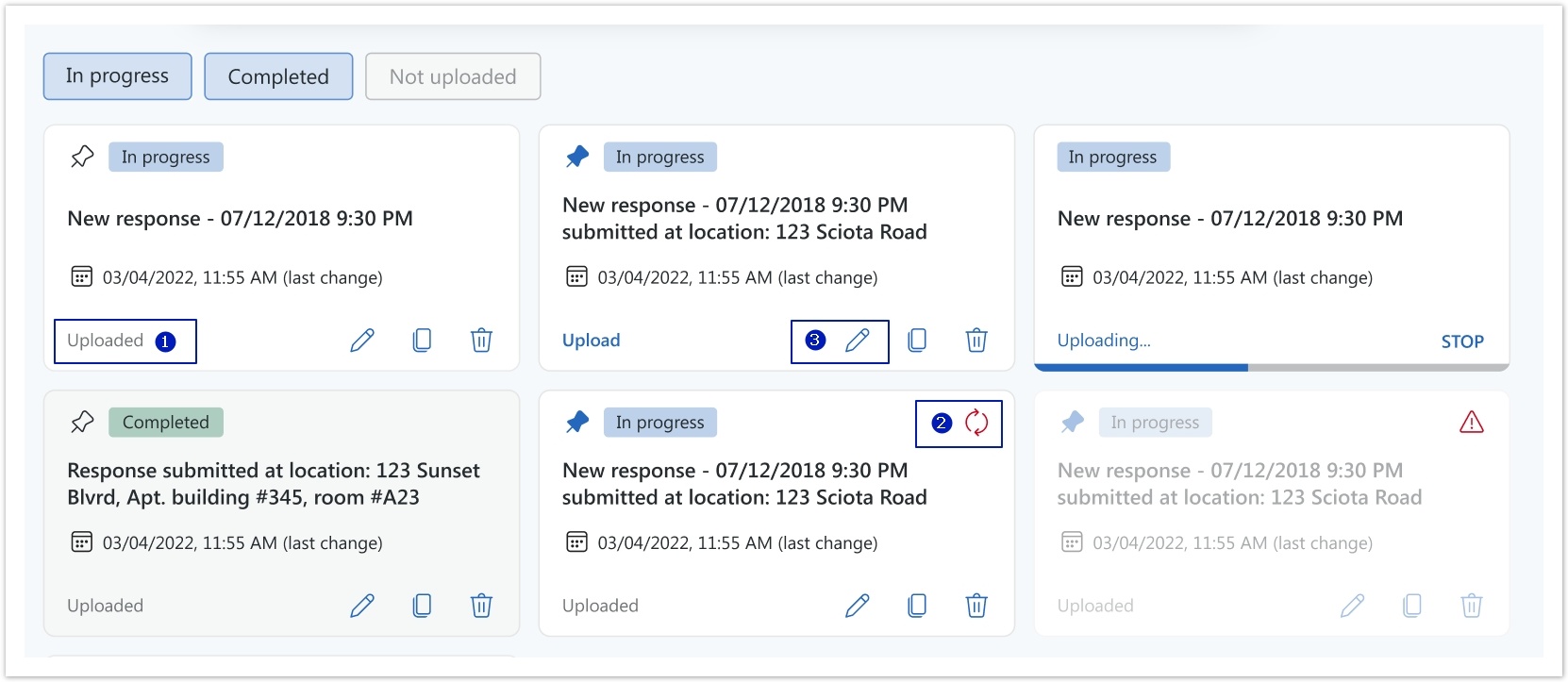
Task: Stop the uploading response
Action: tap(1461, 341)
